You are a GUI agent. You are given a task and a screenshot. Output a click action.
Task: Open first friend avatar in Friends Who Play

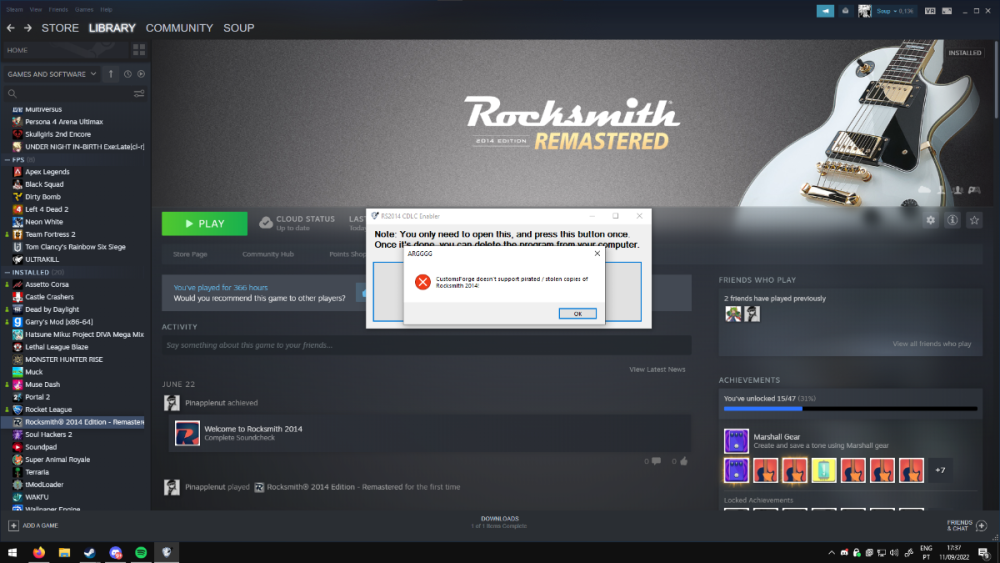tap(733, 314)
